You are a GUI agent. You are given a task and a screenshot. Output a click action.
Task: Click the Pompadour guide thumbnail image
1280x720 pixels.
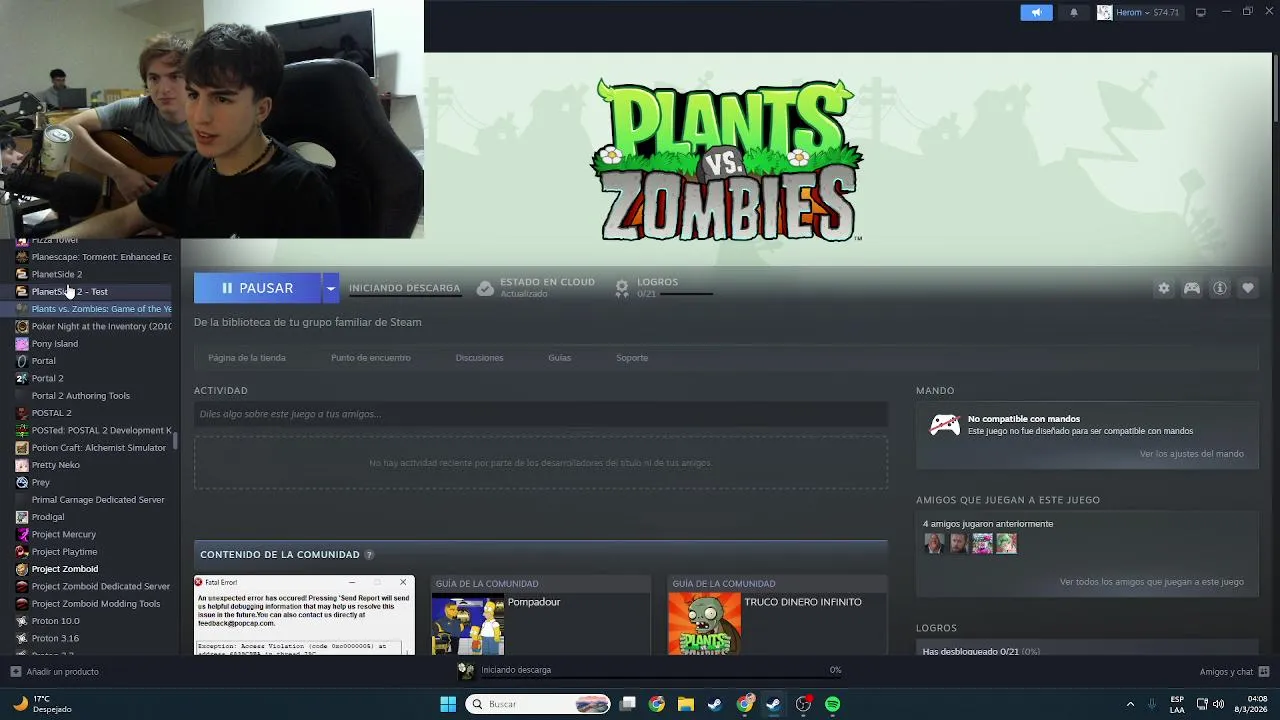[468, 624]
